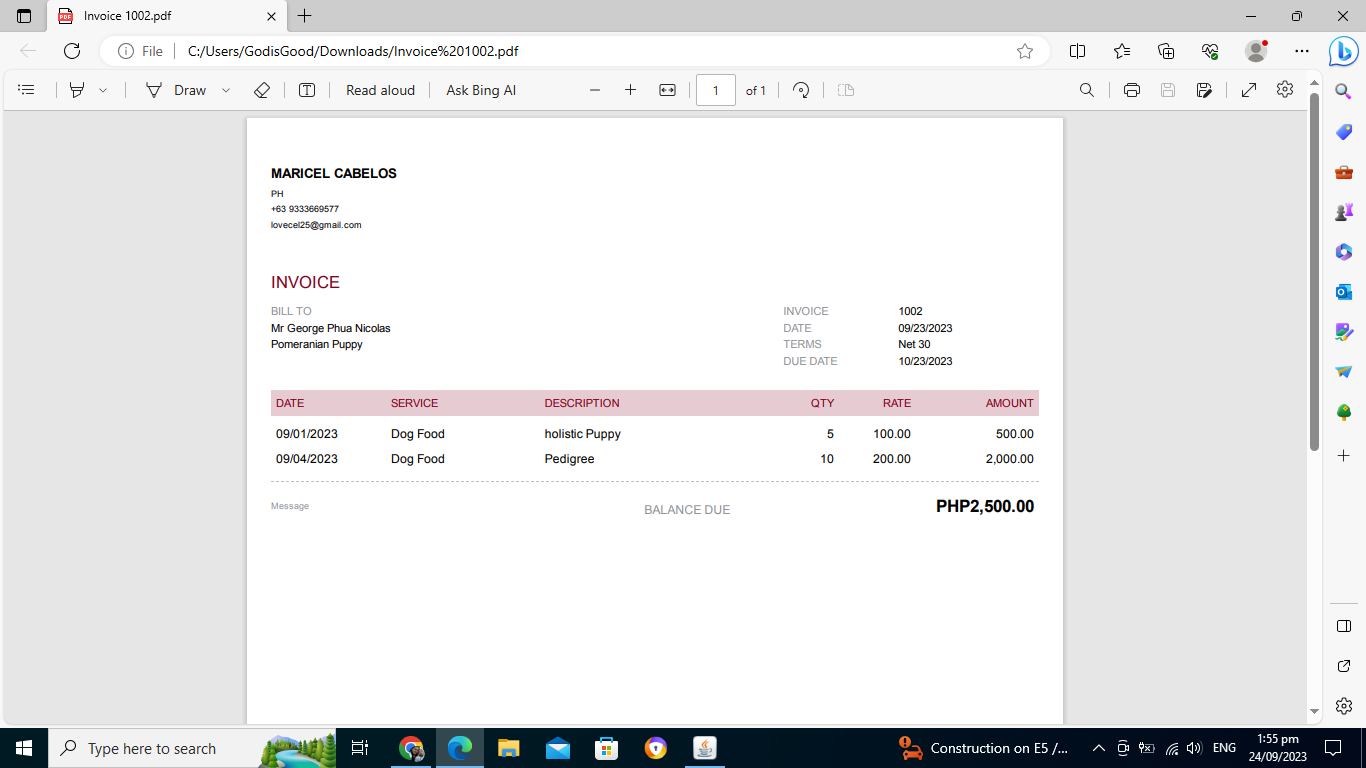Focus the page number field
1366x768 pixels.
point(716,90)
